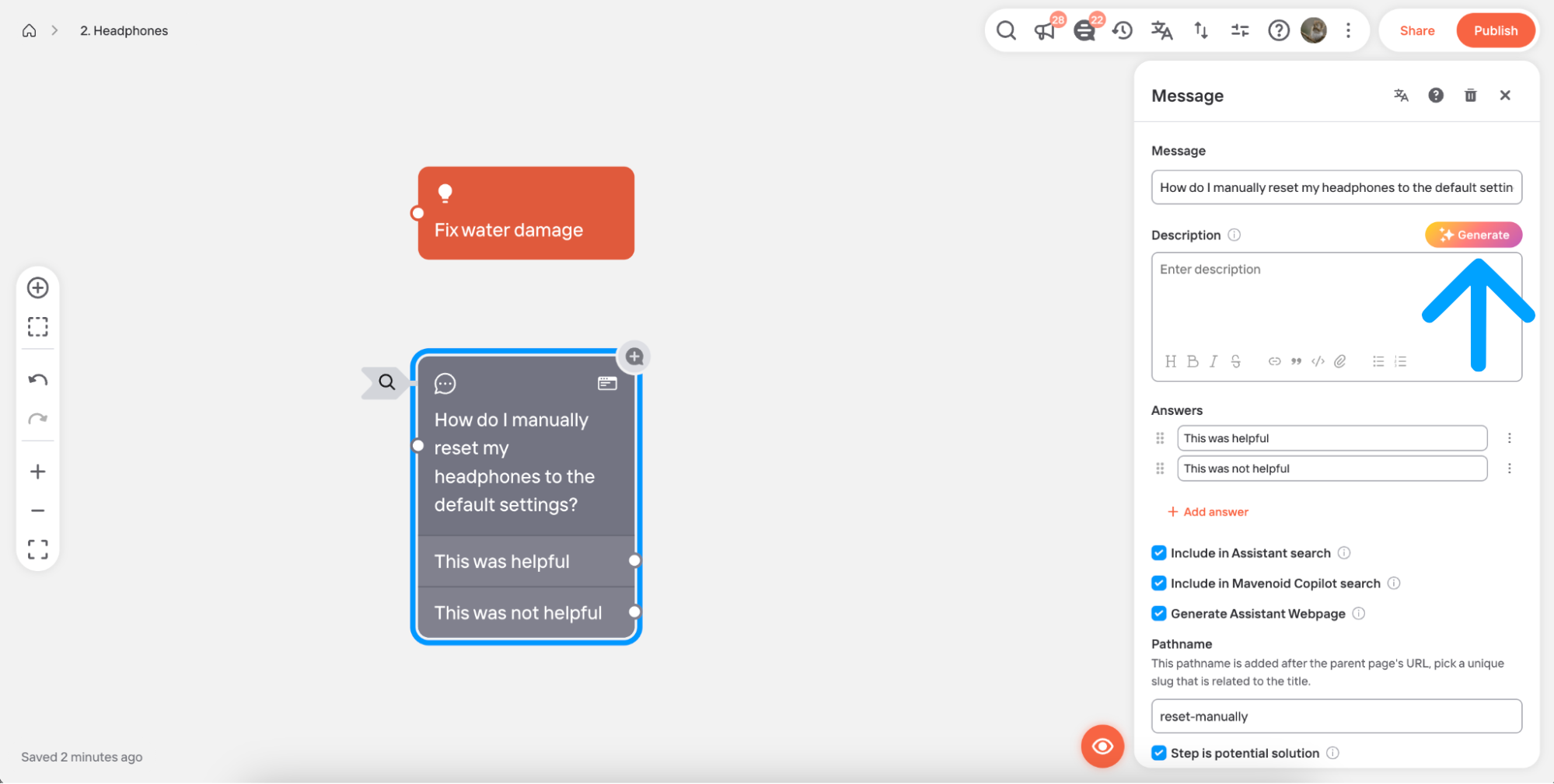
Task: Insert link in description editor
Action: click(1274, 361)
